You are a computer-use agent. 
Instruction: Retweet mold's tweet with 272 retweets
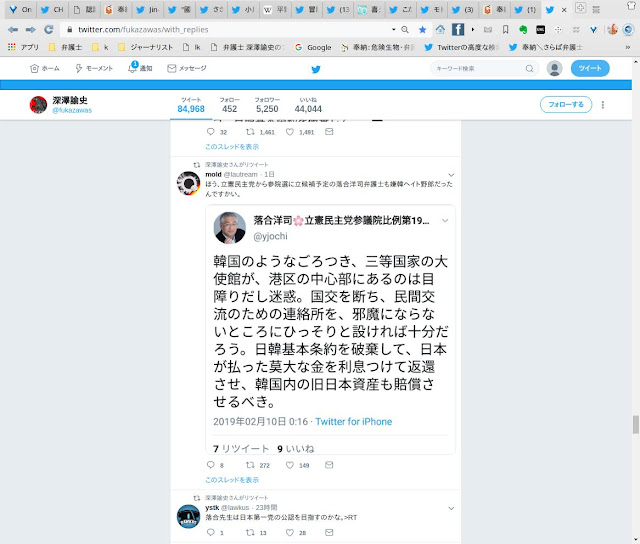point(250,465)
